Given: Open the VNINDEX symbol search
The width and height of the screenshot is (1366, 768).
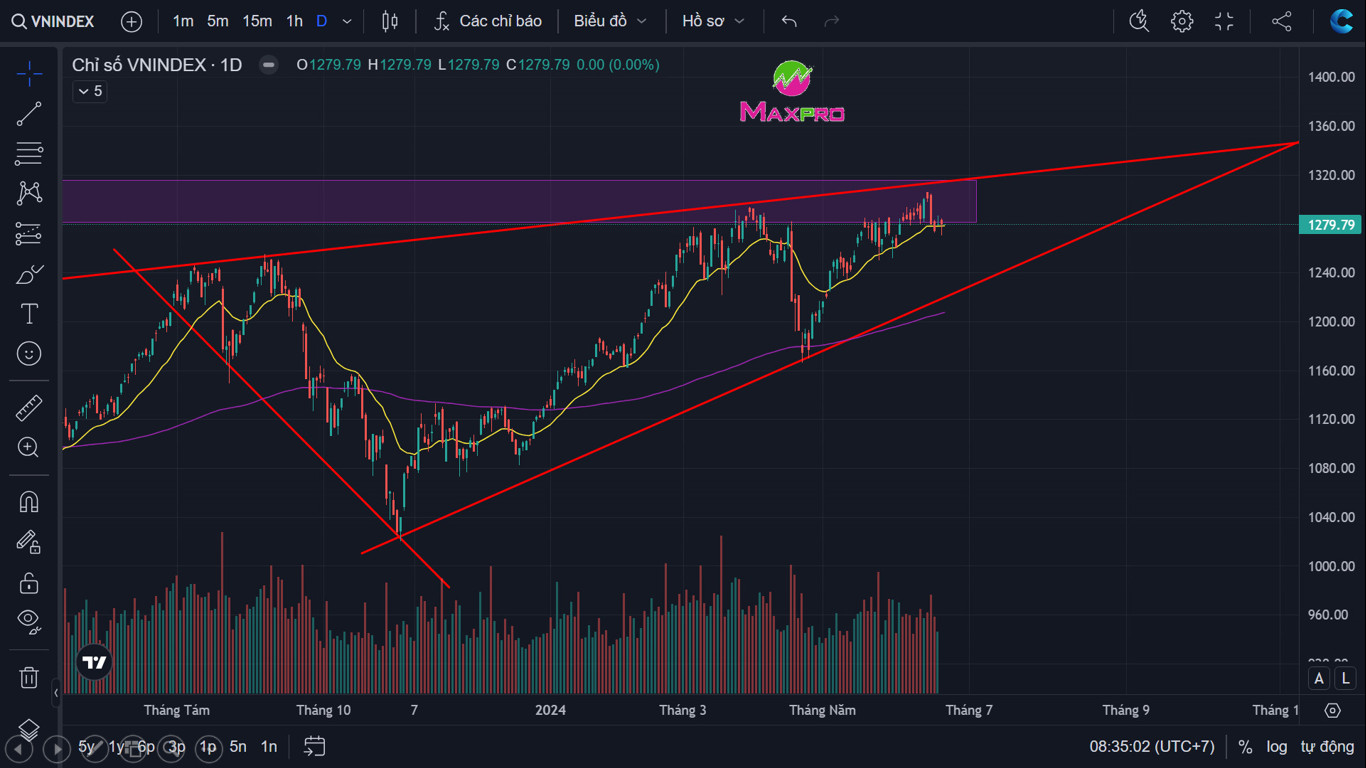Looking at the screenshot, I should (53, 21).
